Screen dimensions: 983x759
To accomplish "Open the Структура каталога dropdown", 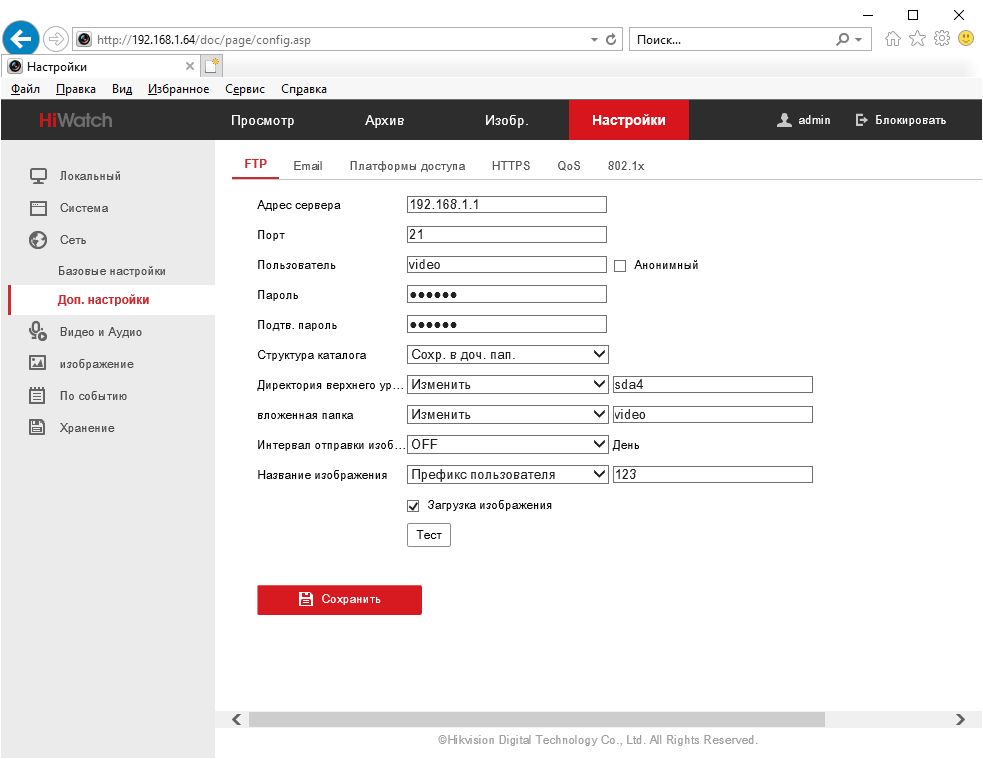I will [x=507, y=354].
